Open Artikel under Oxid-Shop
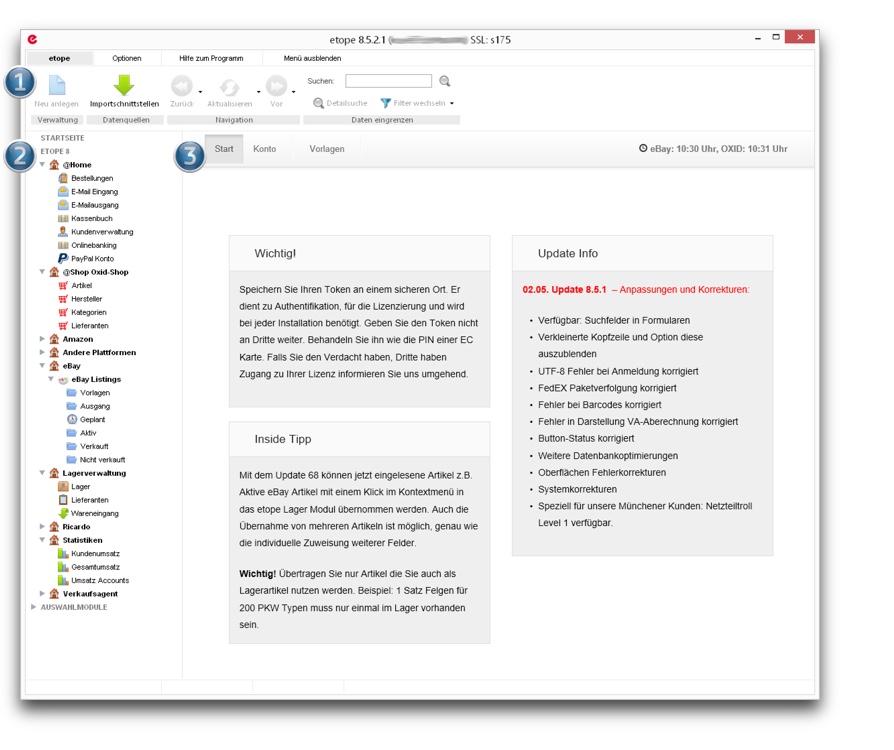The image size is (894, 750). 82,285
